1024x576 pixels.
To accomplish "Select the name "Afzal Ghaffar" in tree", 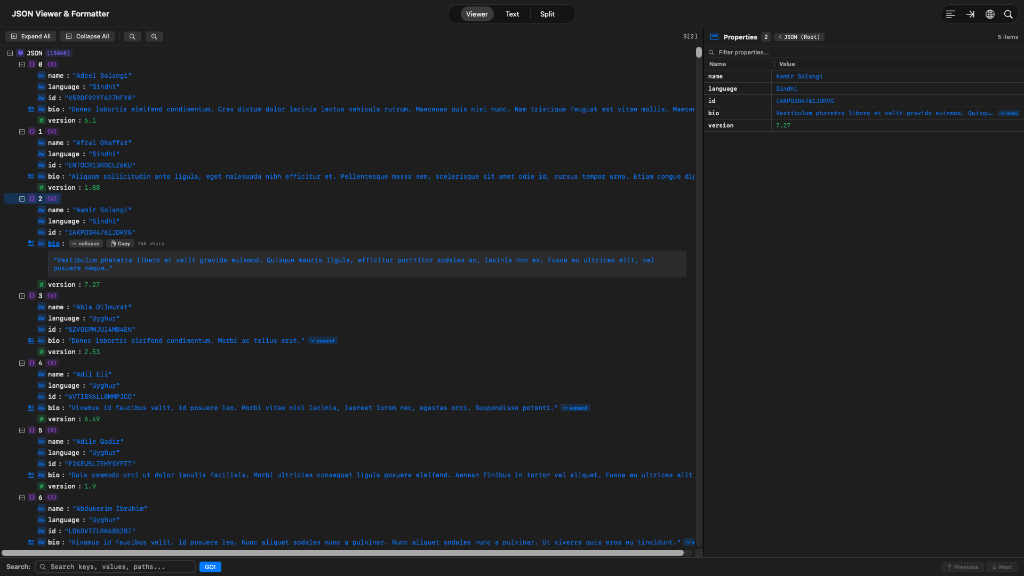I will pyautogui.click(x=102, y=143).
